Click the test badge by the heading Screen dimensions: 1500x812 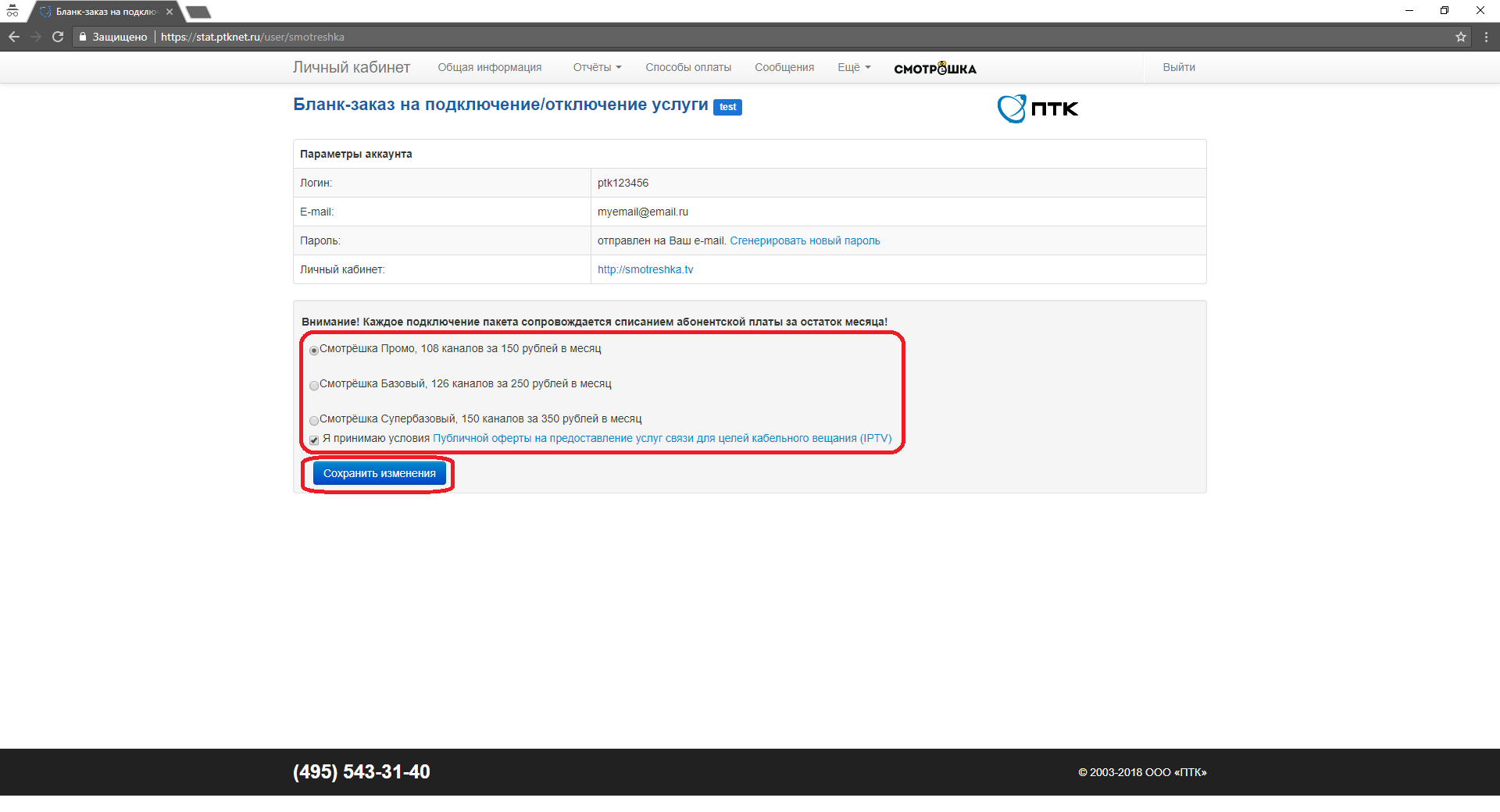click(727, 107)
